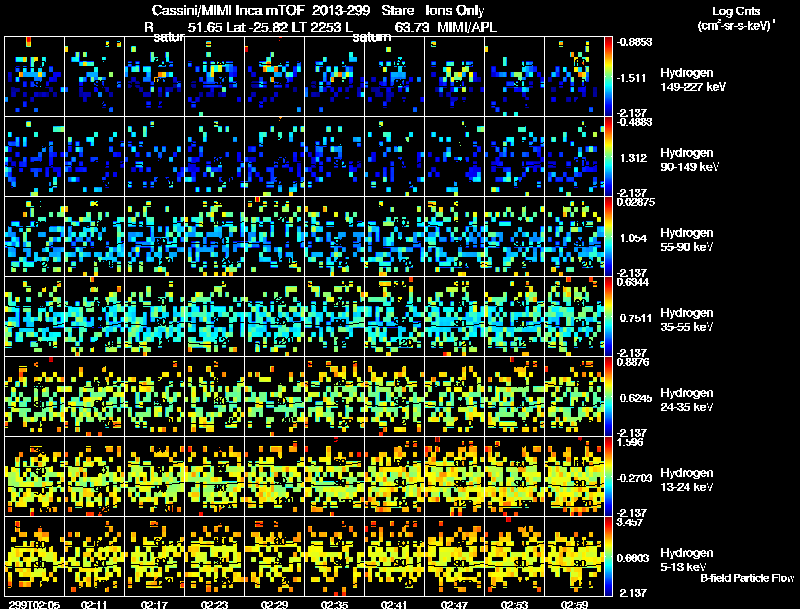Click the 'Hydrogen 5-13 keV' row label

687,560
